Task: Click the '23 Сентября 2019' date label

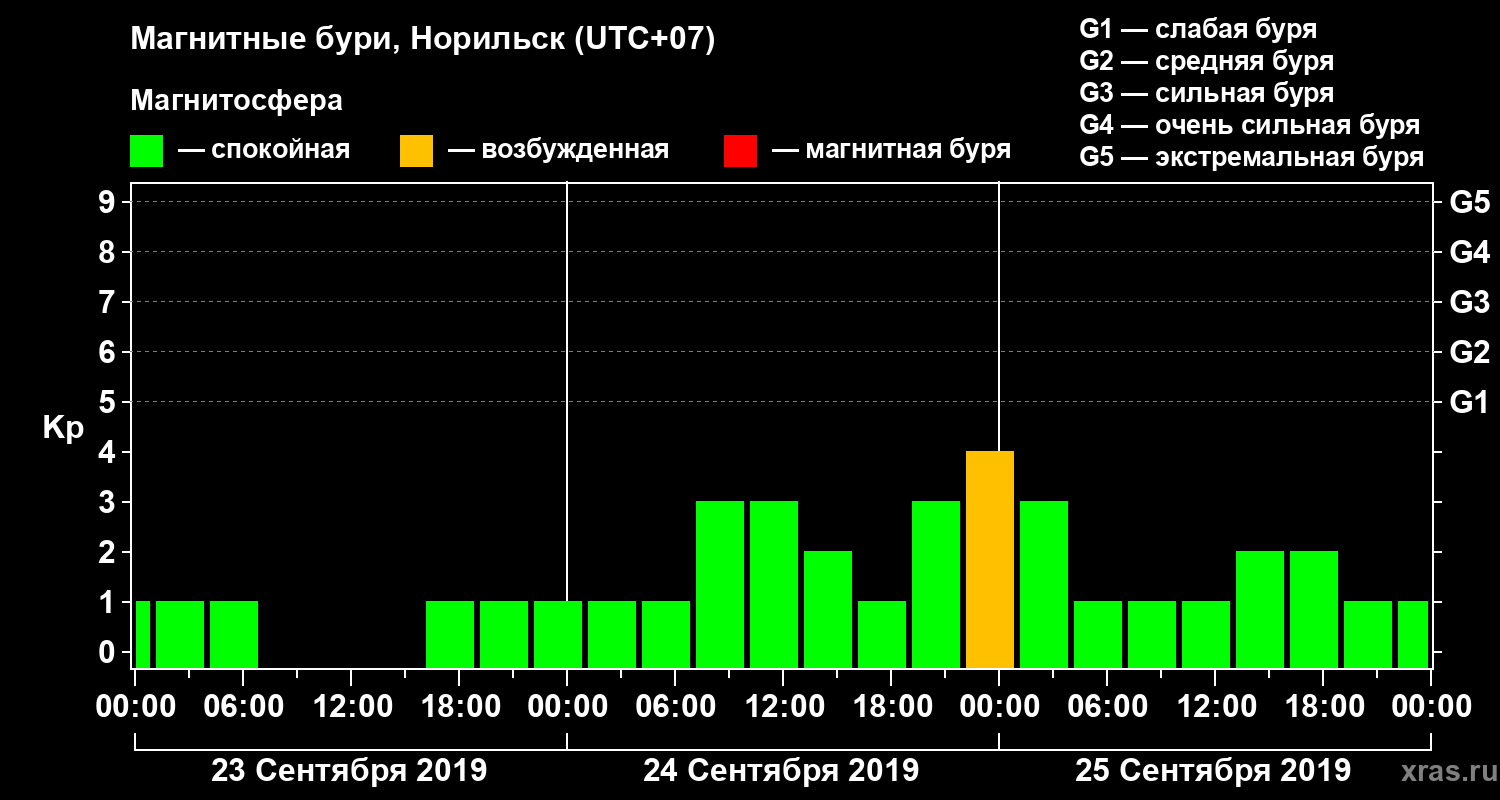Action: [x=349, y=771]
